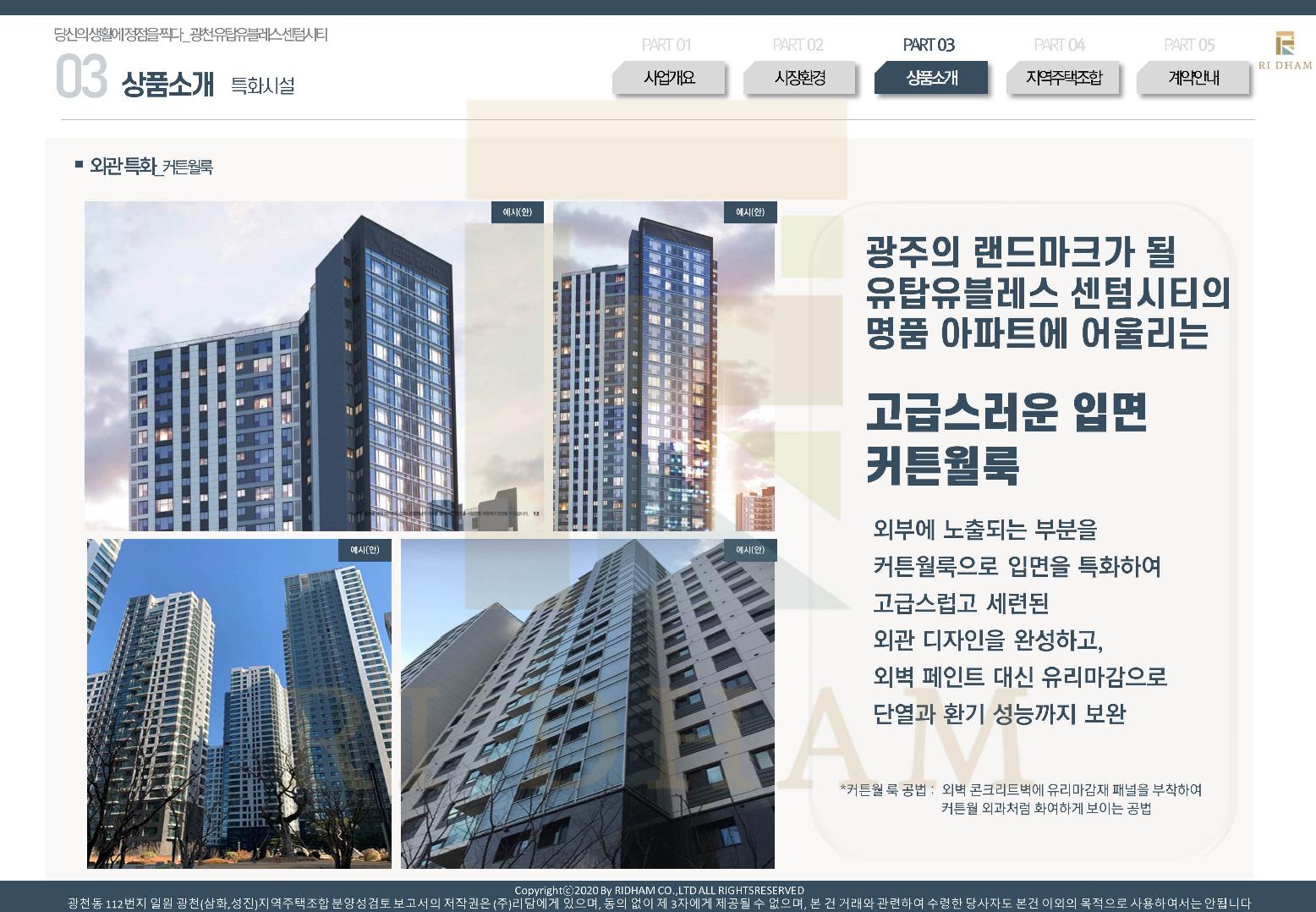Click the PART 02 label

click(x=798, y=45)
